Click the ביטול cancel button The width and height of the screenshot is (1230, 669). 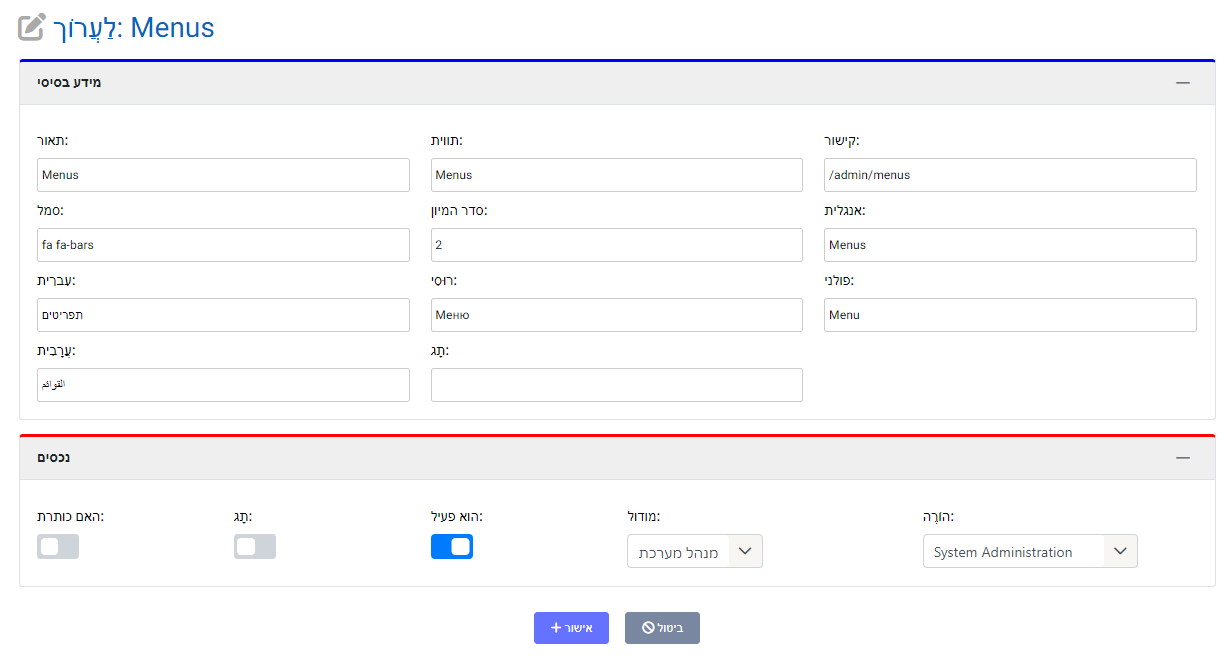(x=662, y=628)
